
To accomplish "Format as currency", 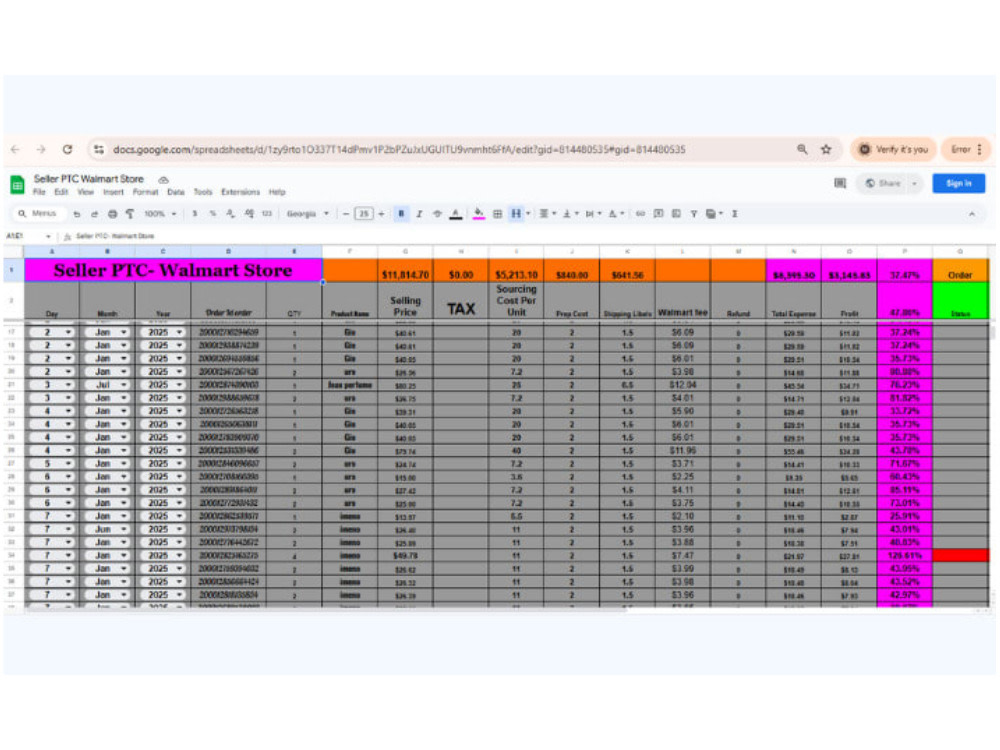I will [195, 214].
